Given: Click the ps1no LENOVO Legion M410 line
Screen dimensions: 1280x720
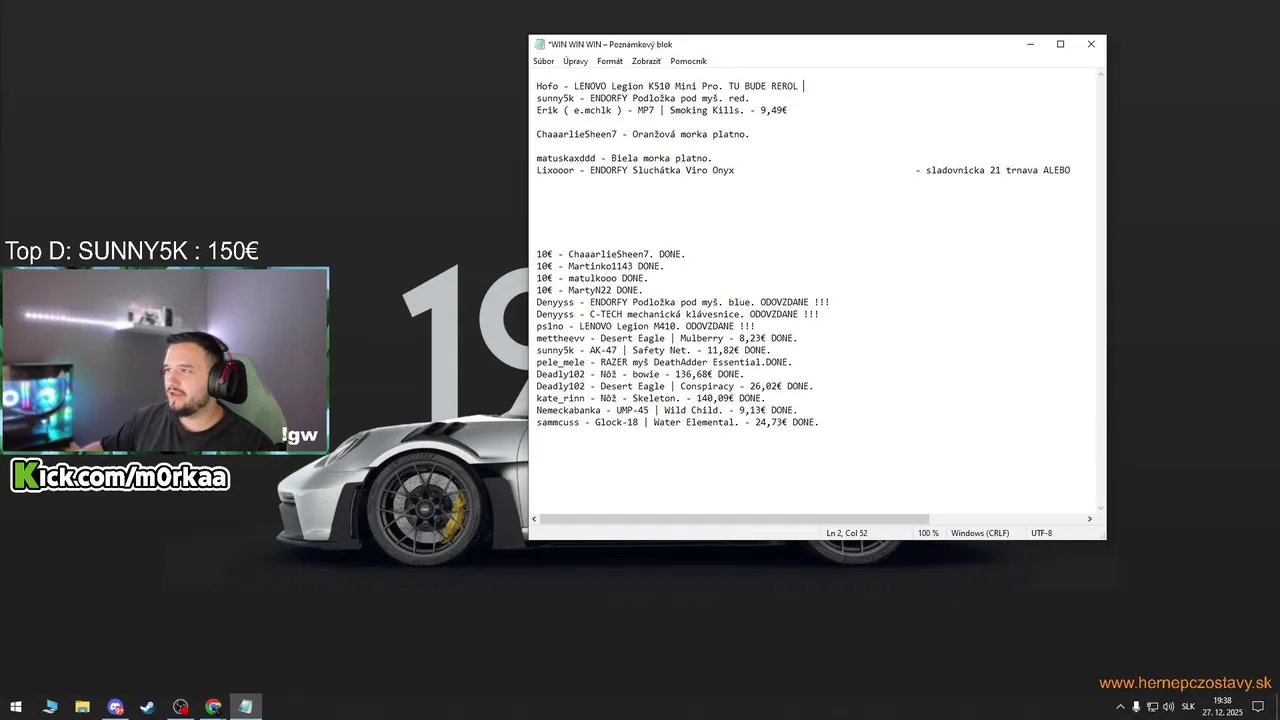Looking at the screenshot, I should tap(645, 326).
